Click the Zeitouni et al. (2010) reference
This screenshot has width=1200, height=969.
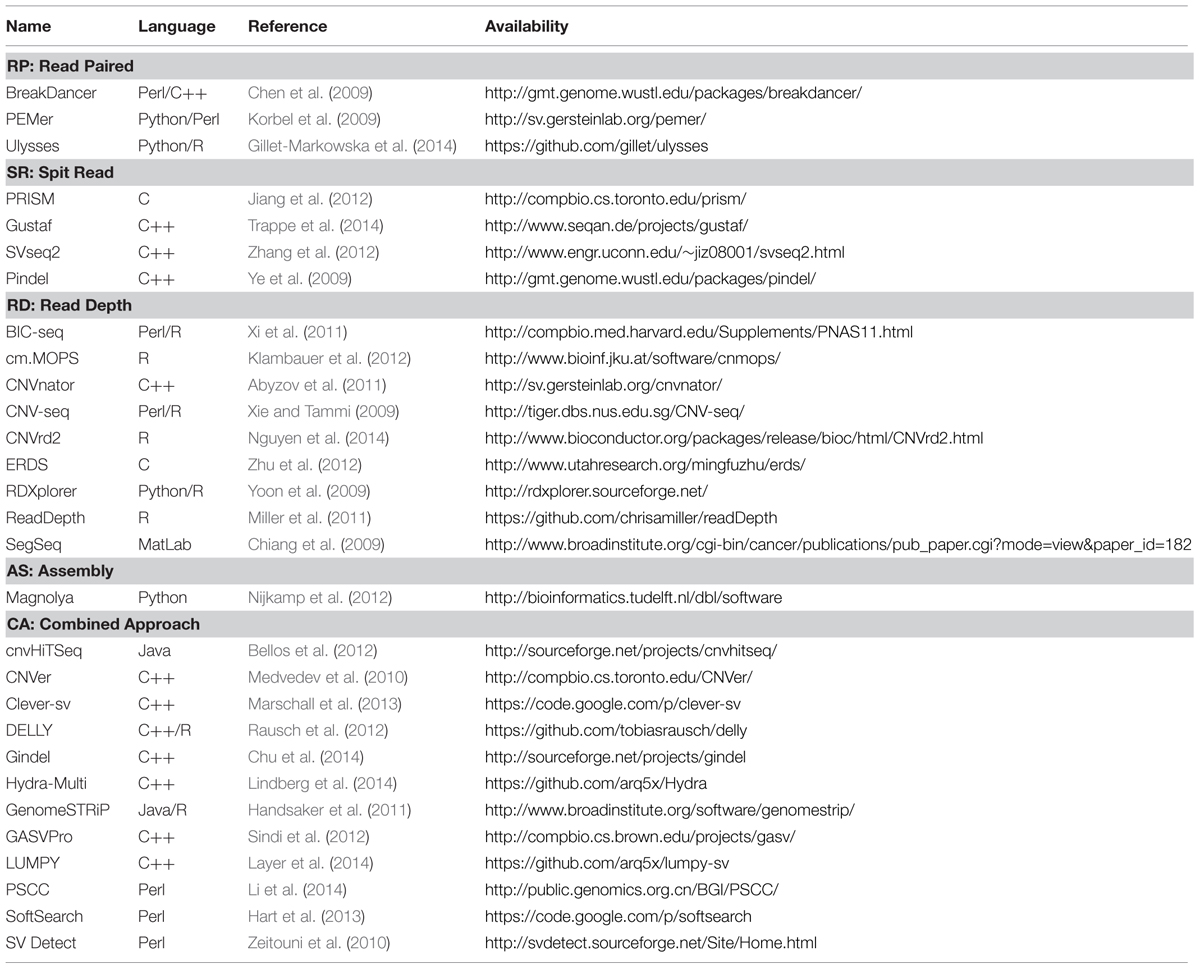(319, 942)
